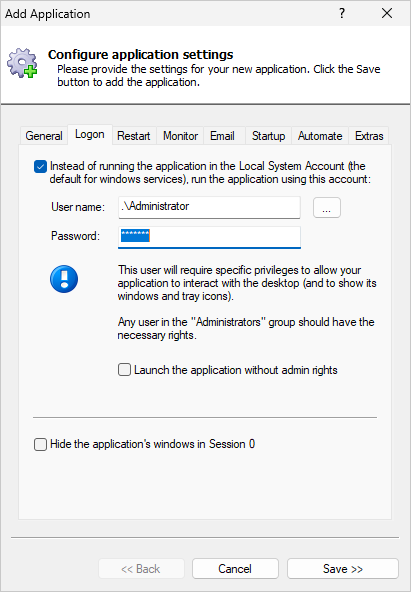View the Automate tab
Viewport: 411px width, 592px height.
tap(320, 136)
